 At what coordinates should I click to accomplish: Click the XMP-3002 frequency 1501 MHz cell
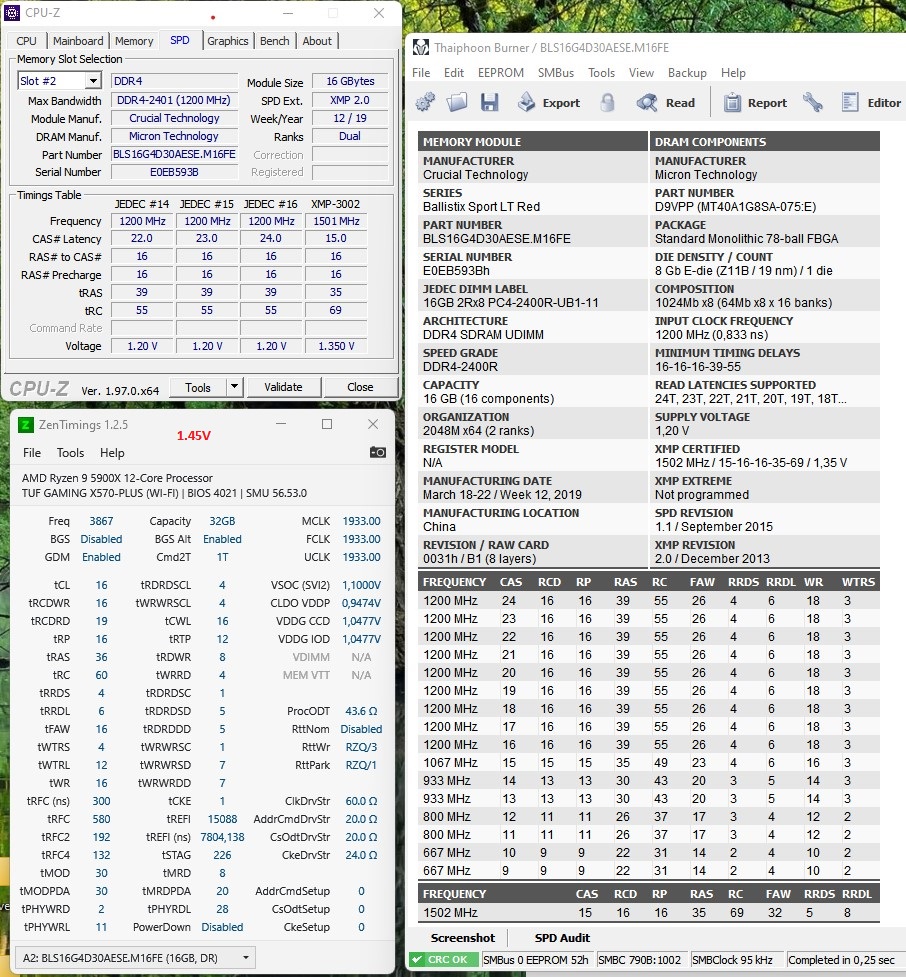point(336,221)
